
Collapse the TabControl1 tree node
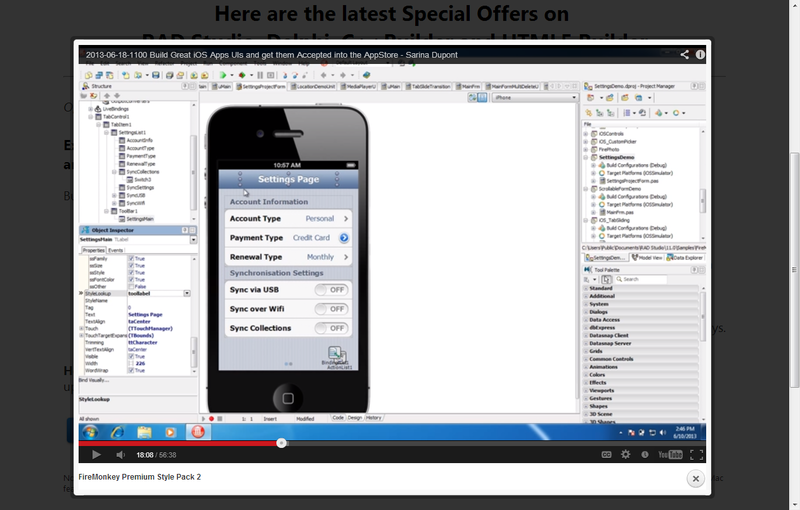(x=90, y=117)
